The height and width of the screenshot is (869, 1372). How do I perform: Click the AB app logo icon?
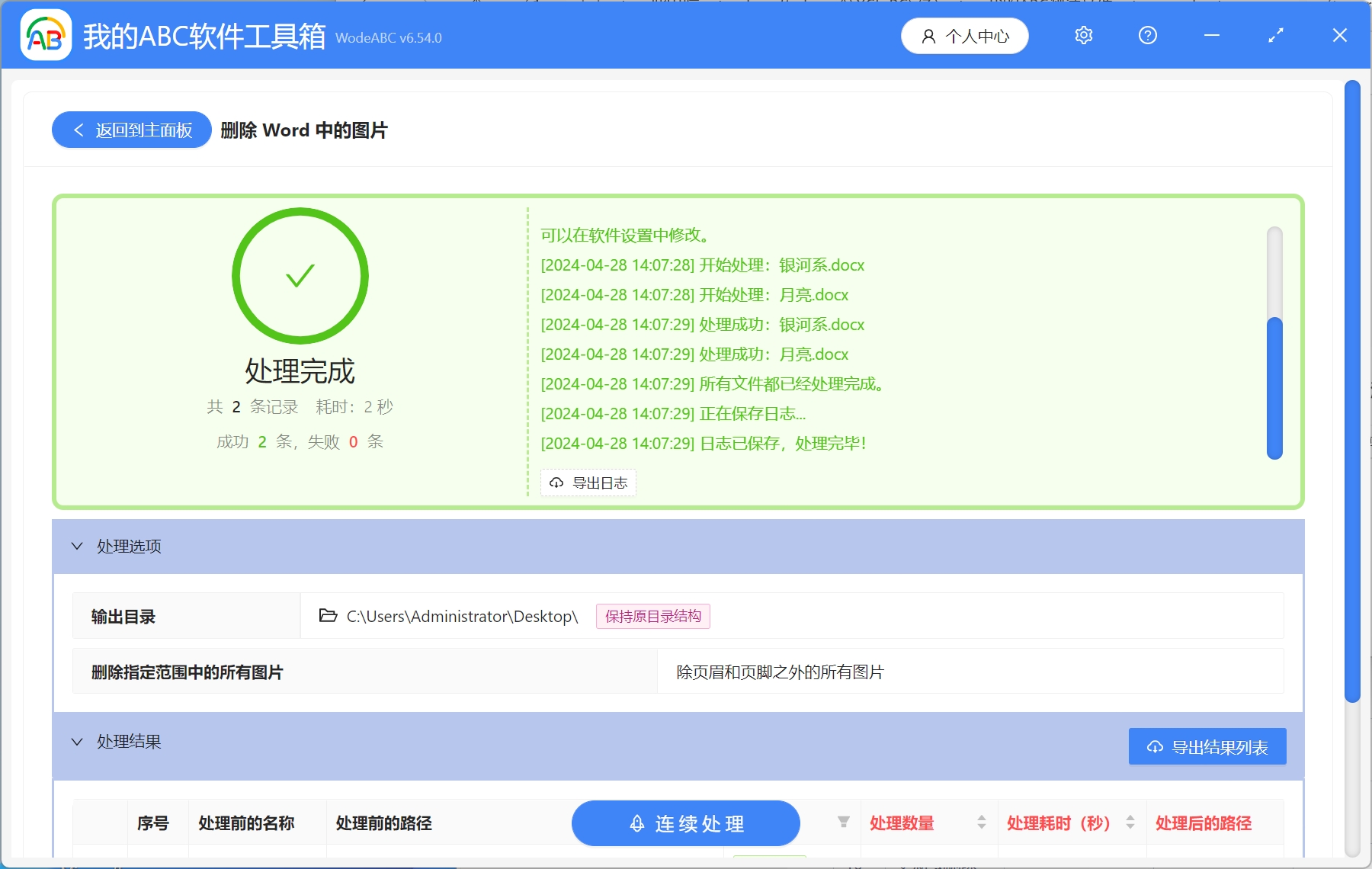46,35
